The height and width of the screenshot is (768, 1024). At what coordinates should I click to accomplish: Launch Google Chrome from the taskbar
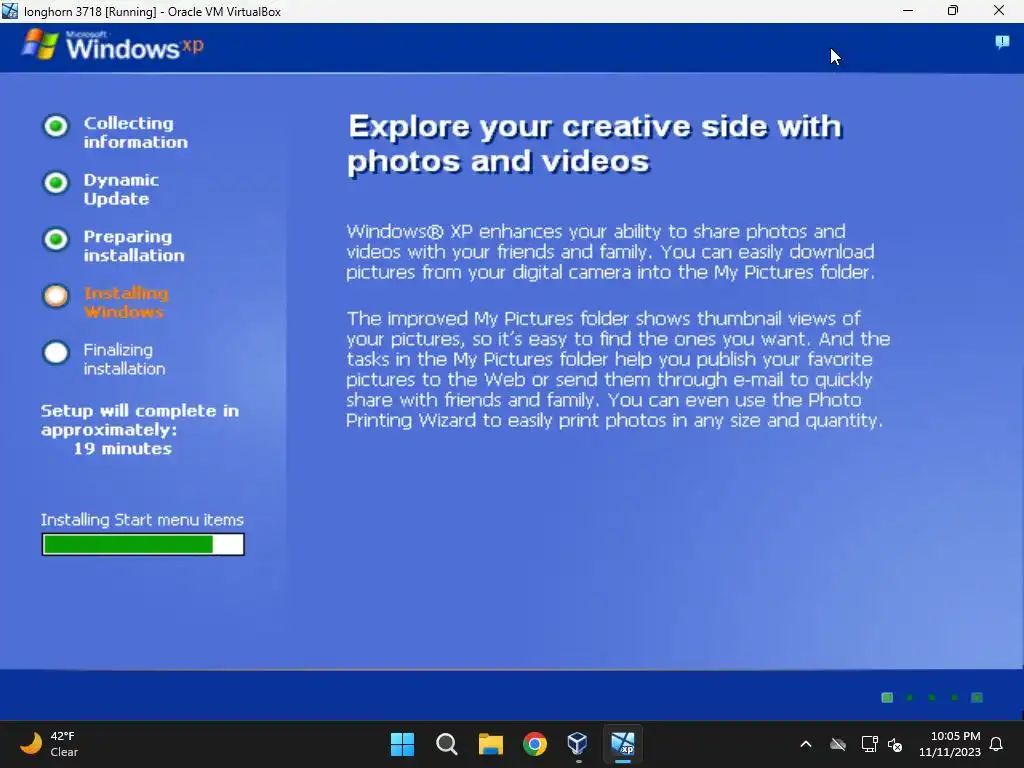535,744
